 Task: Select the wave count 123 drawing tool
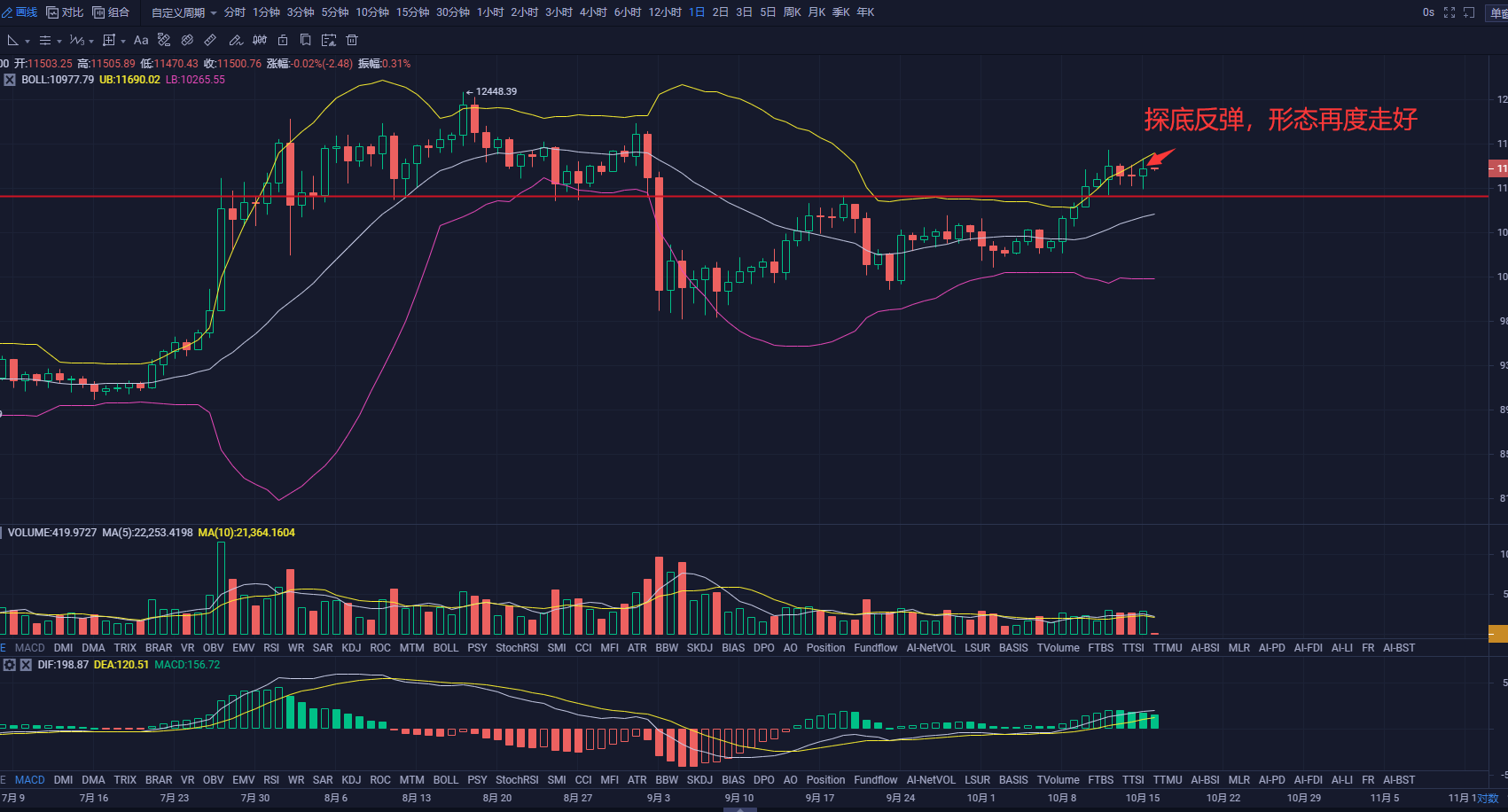(77, 40)
